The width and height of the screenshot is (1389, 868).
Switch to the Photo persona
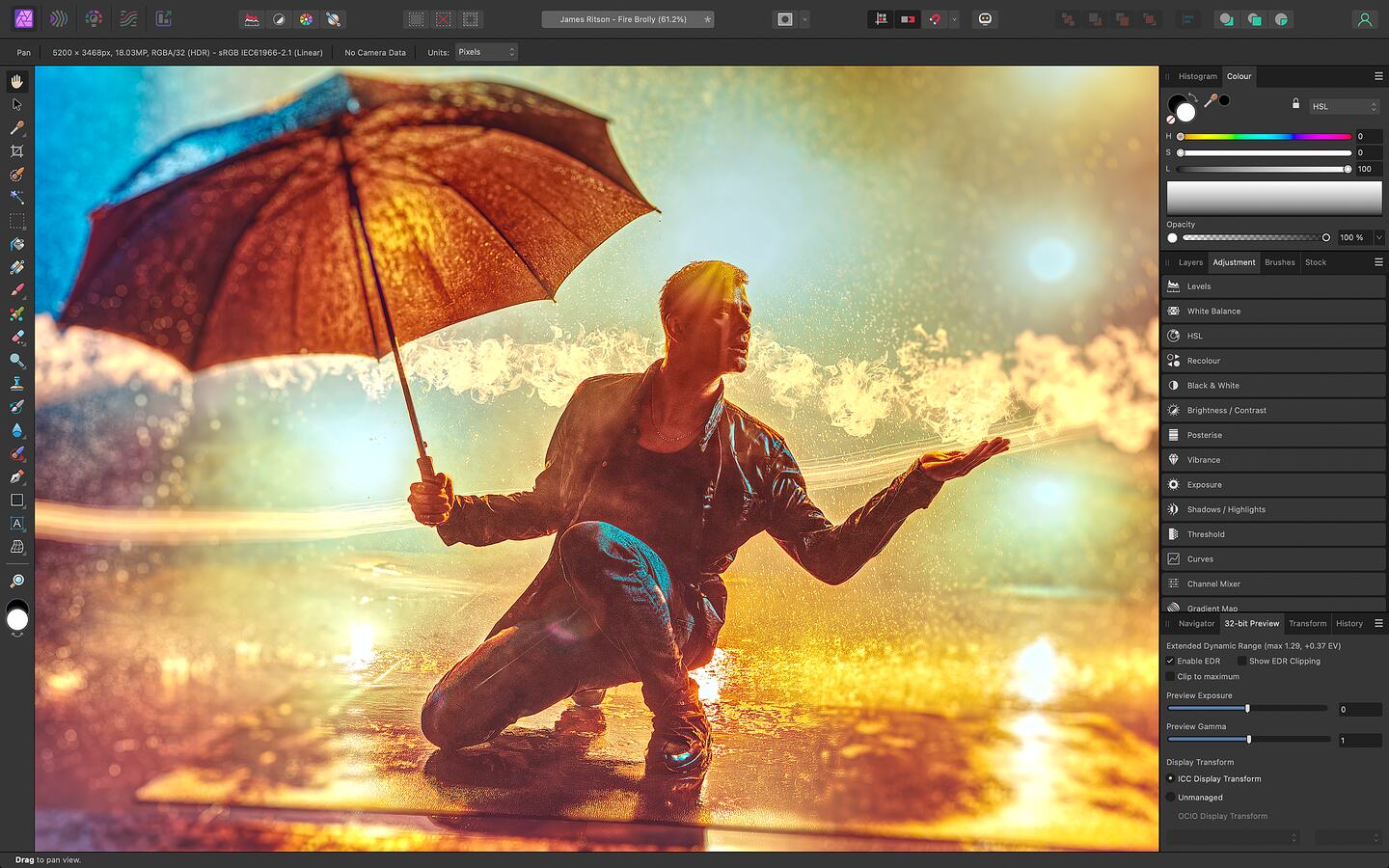click(x=24, y=18)
